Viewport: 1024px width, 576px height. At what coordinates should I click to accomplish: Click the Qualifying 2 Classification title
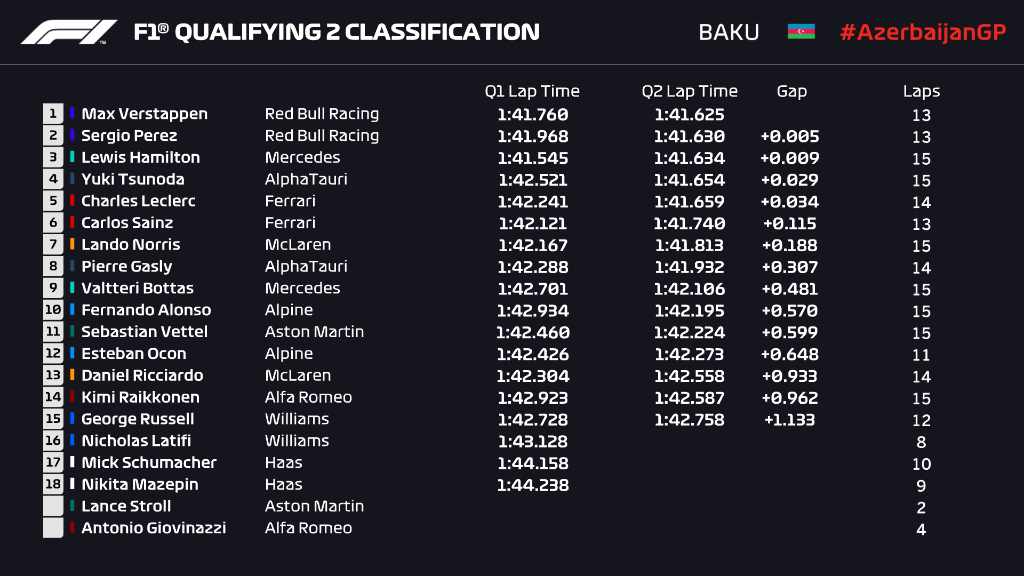tap(337, 32)
